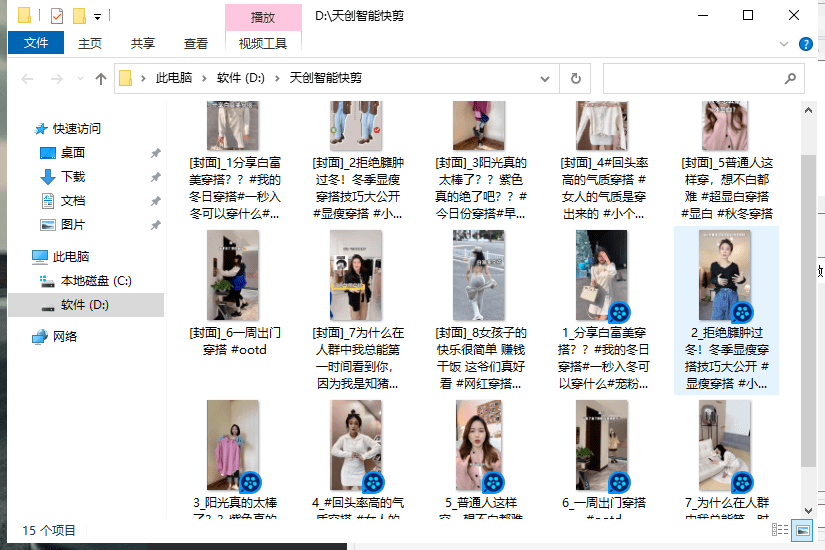Expand the address bar history dropdown
Viewport: 825px width, 550px height.
545,79
